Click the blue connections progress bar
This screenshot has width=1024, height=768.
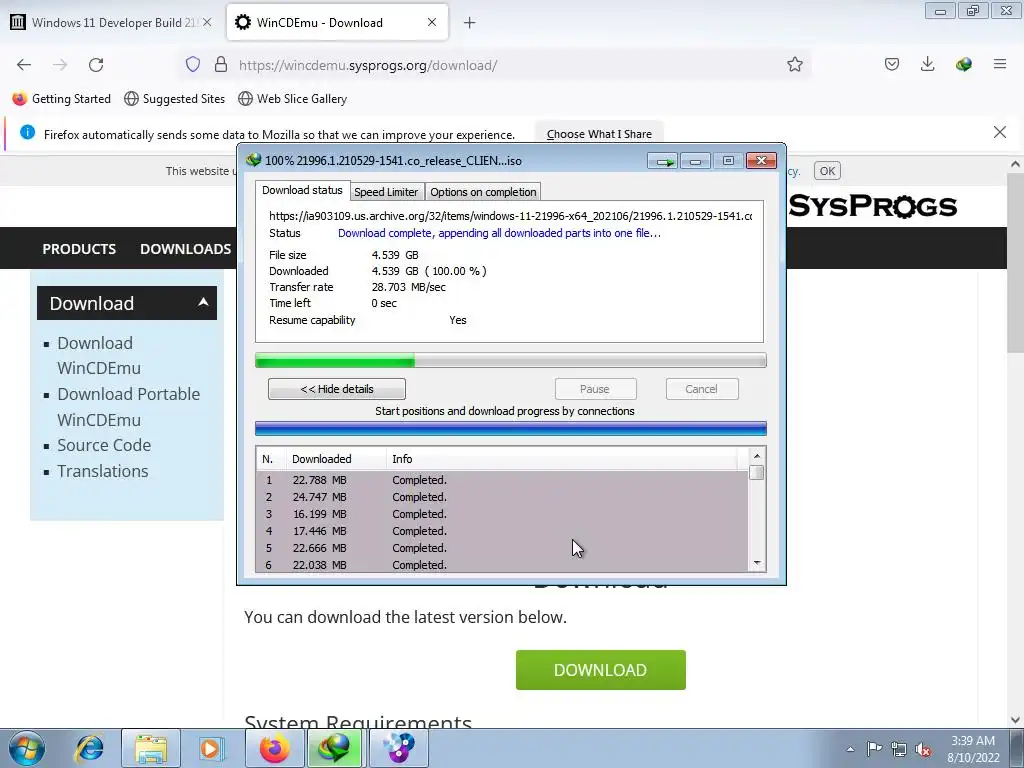pyautogui.click(x=511, y=428)
